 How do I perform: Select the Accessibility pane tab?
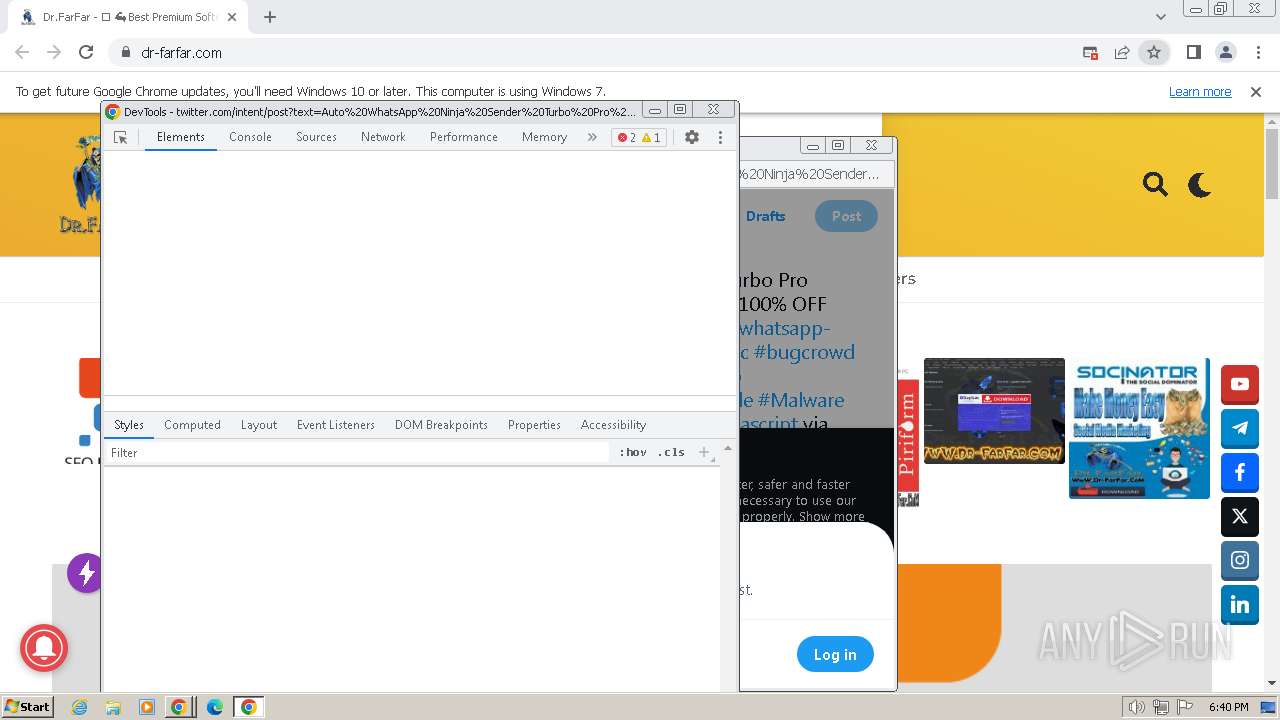pos(613,425)
